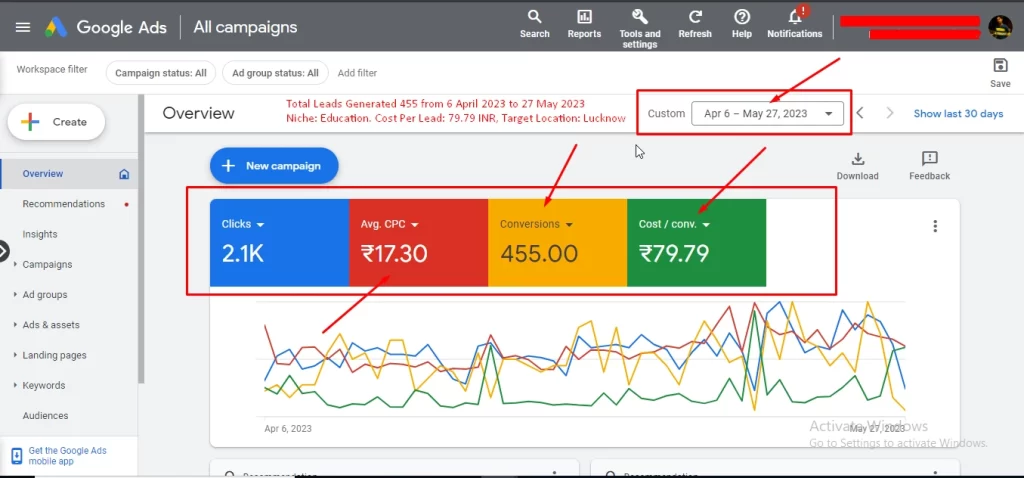The width and height of the screenshot is (1024, 478).
Task: Go to next date range
Action: tap(889, 113)
